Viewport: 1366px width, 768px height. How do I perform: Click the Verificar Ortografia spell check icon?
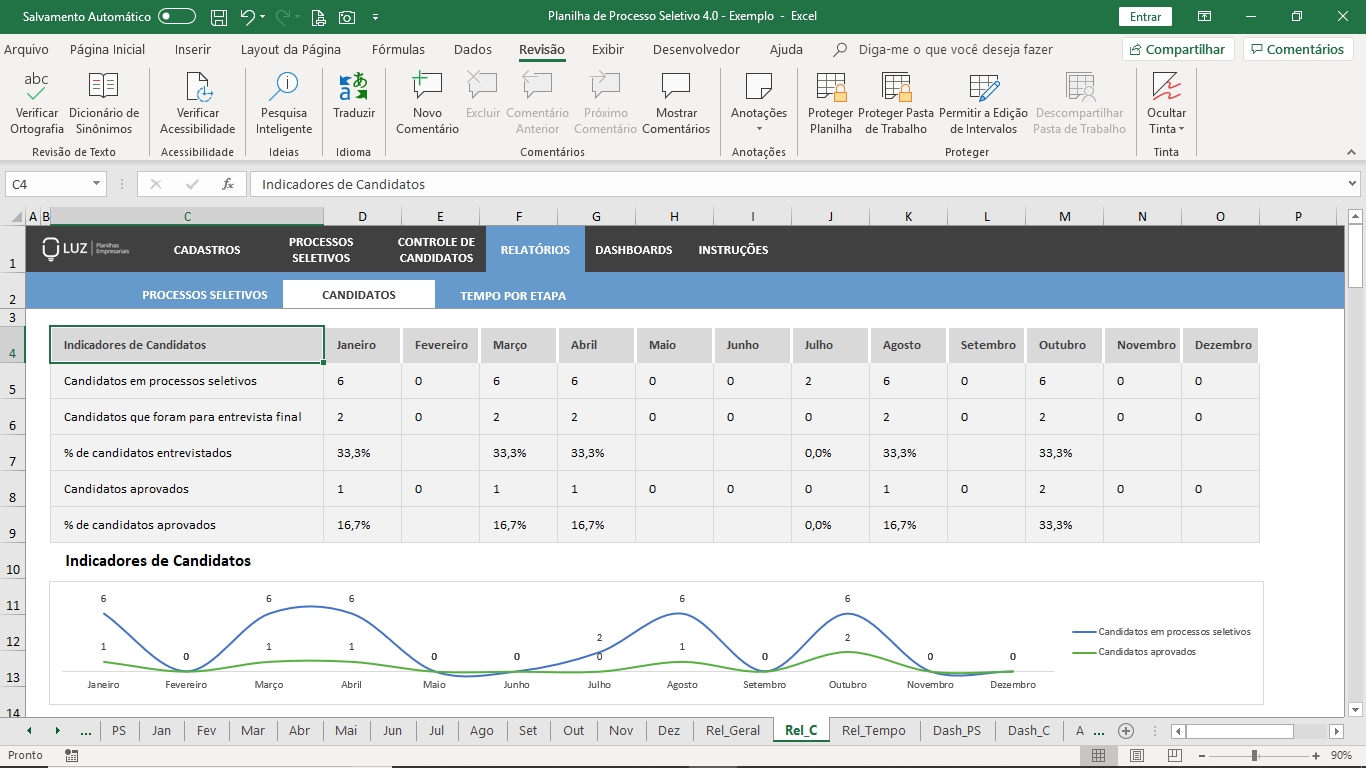(x=37, y=87)
